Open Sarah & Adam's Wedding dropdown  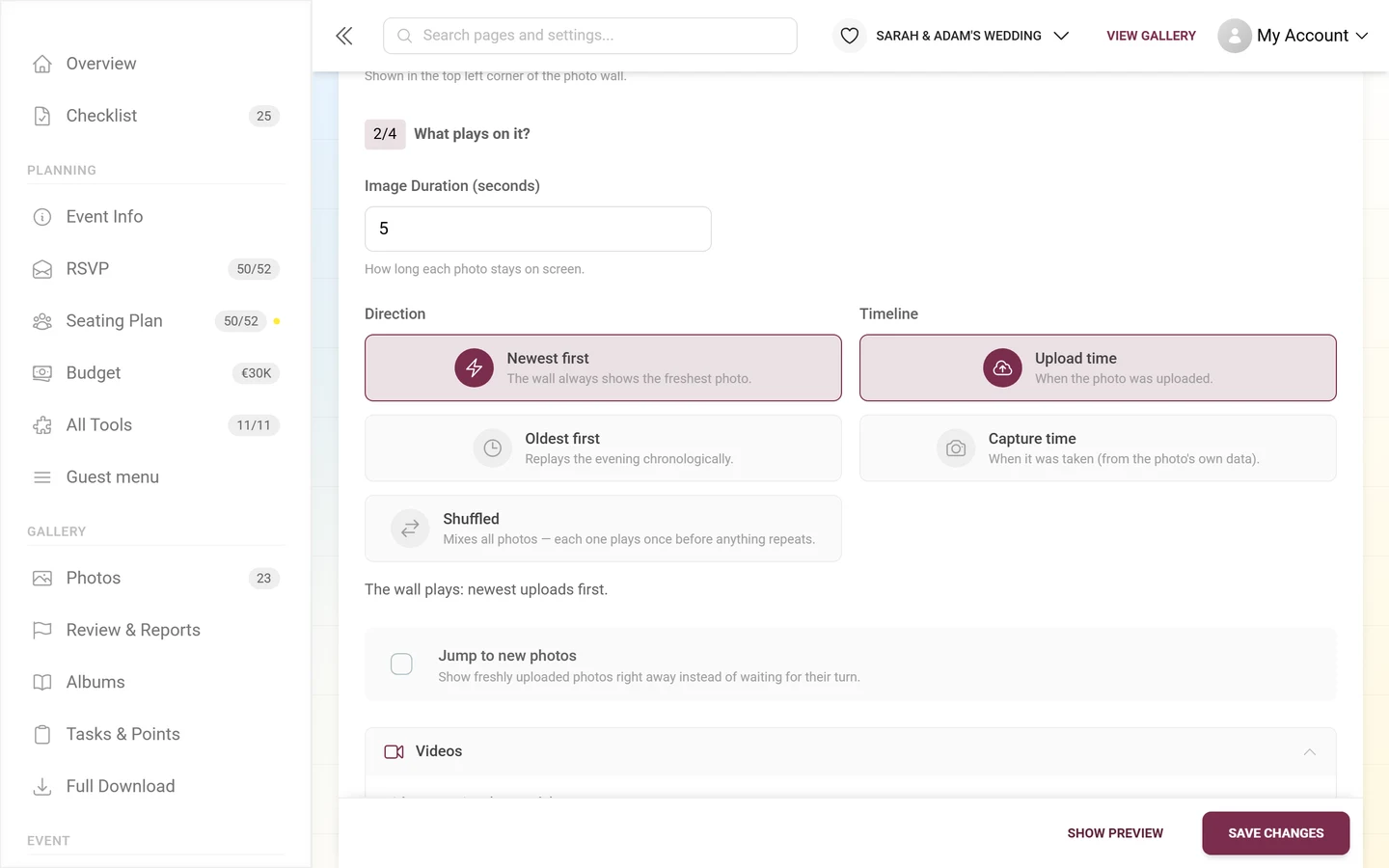pyautogui.click(x=953, y=36)
